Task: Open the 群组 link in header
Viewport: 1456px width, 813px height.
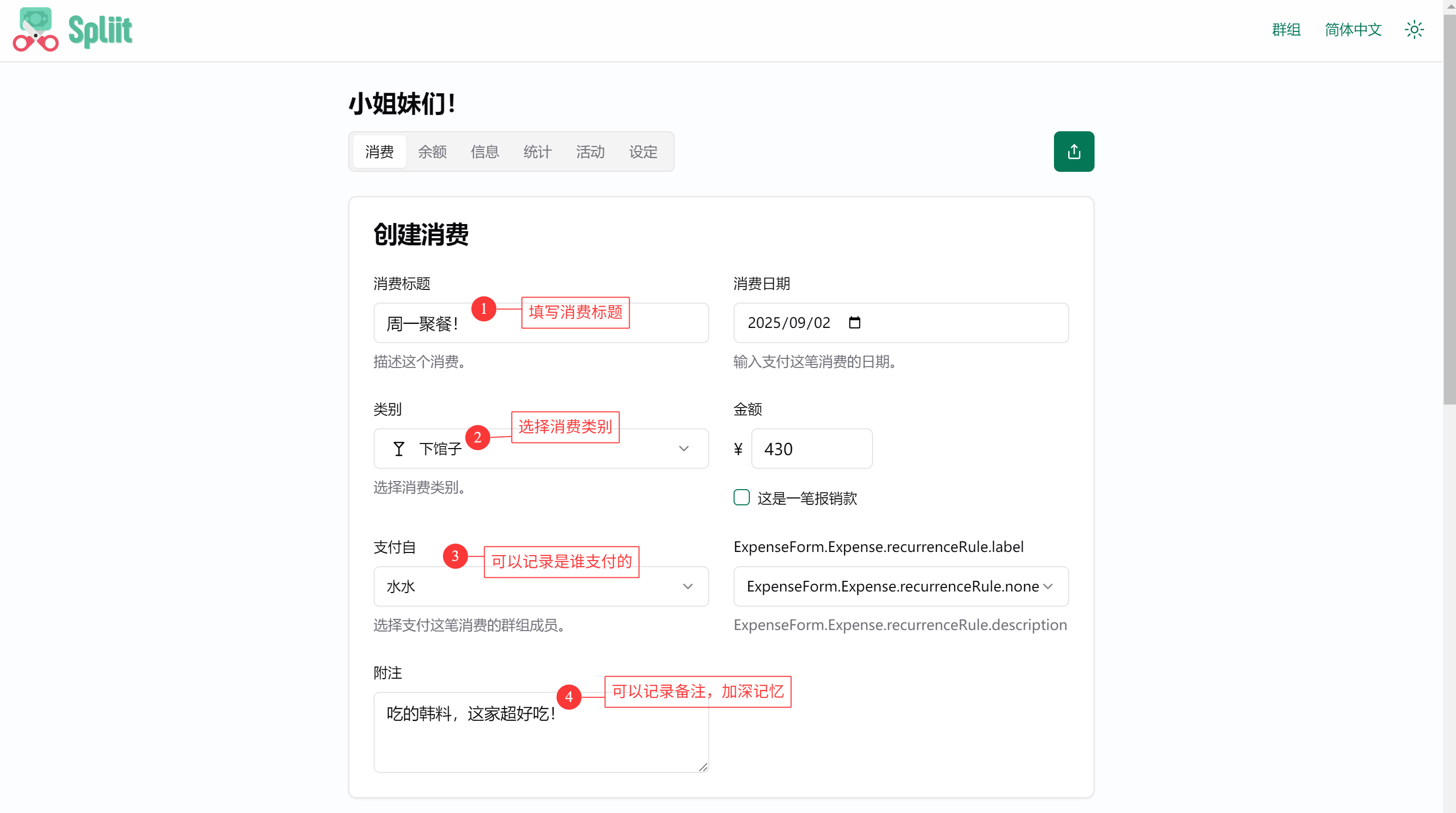Action: [x=1286, y=29]
